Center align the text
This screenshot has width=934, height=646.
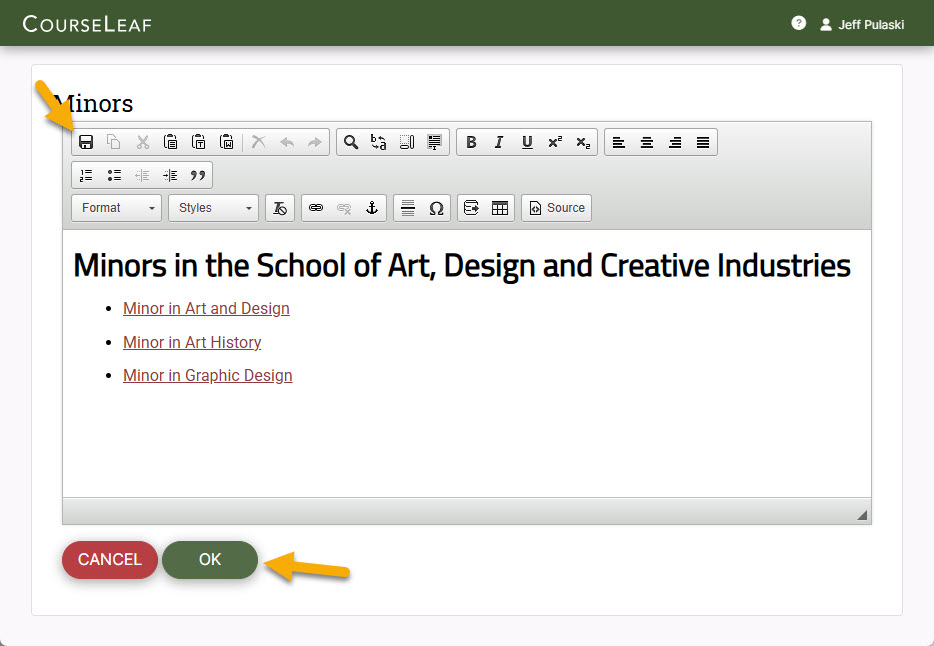(x=647, y=142)
